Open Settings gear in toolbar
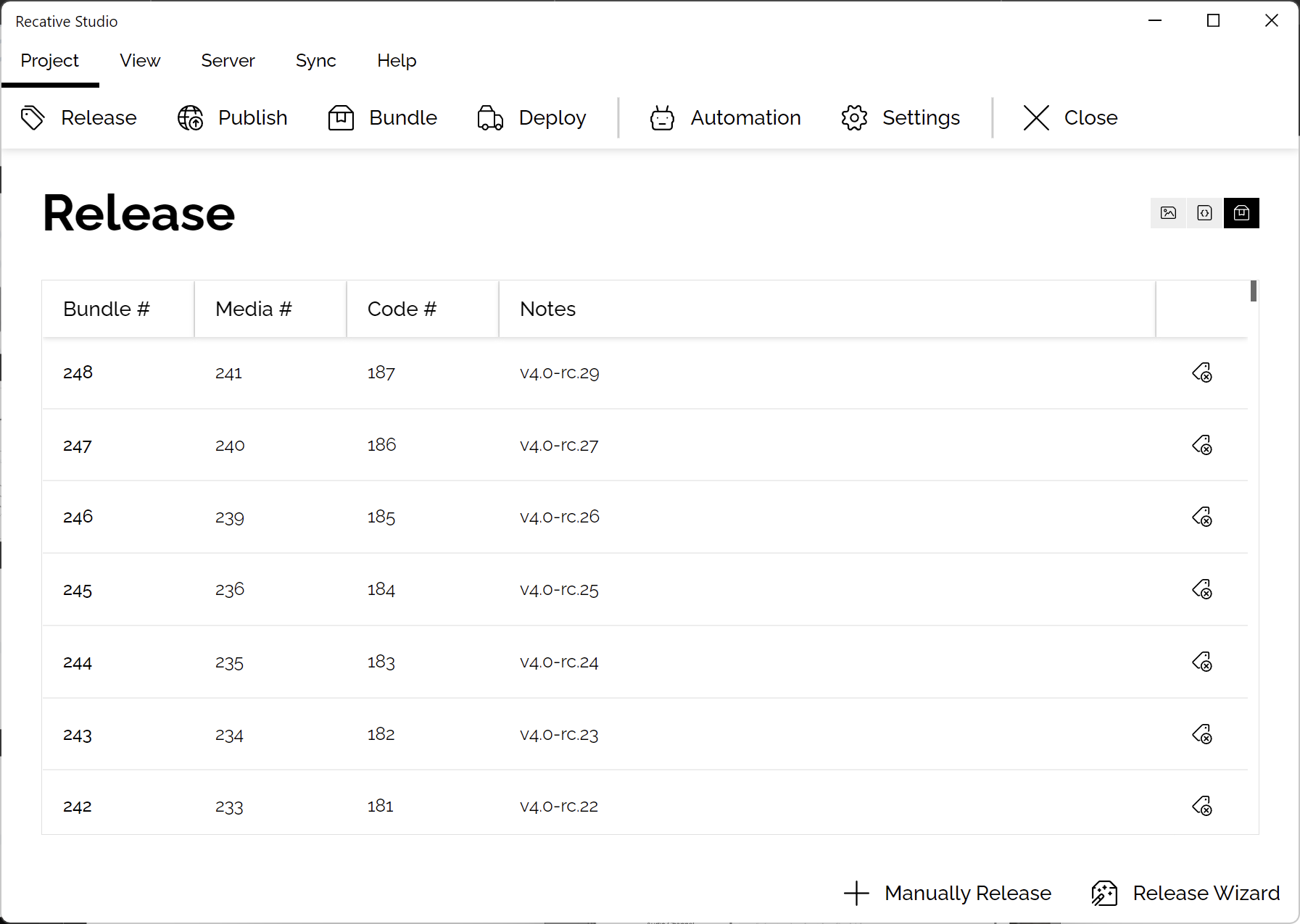This screenshot has height=924, width=1300. (901, 117)
